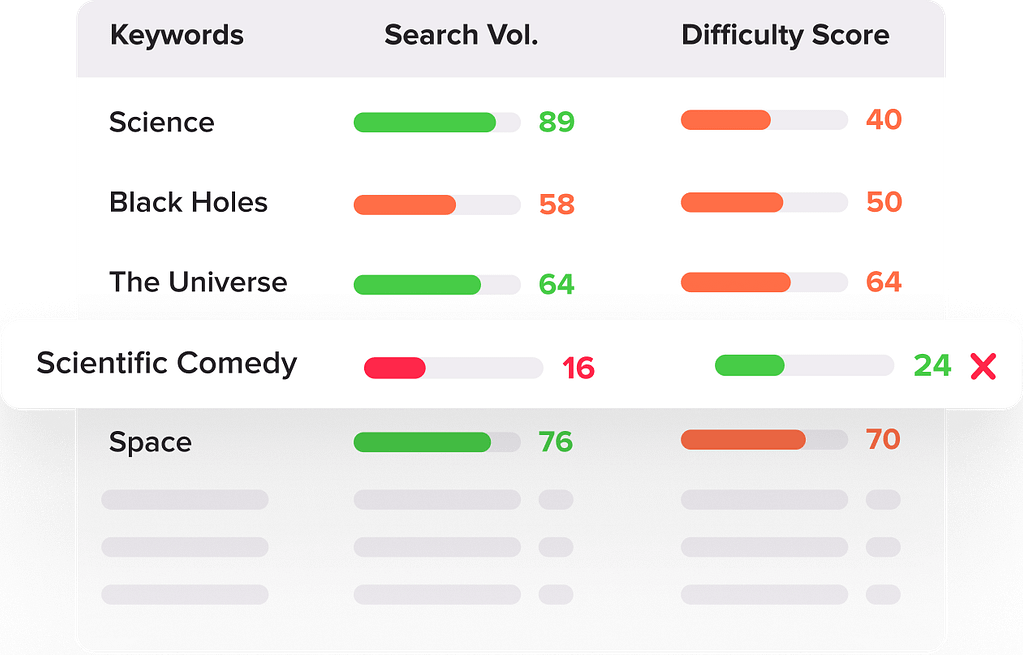Click Scientific Comedy green difficulty bar
Image resolution: width=1023 pixels, height=655 pixels.
point(804,366)
